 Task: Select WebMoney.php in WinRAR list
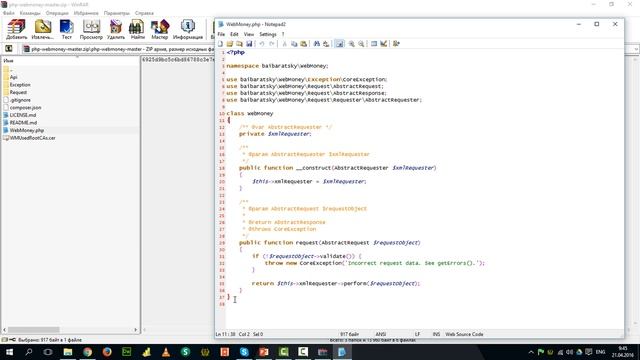pos(27,130)
